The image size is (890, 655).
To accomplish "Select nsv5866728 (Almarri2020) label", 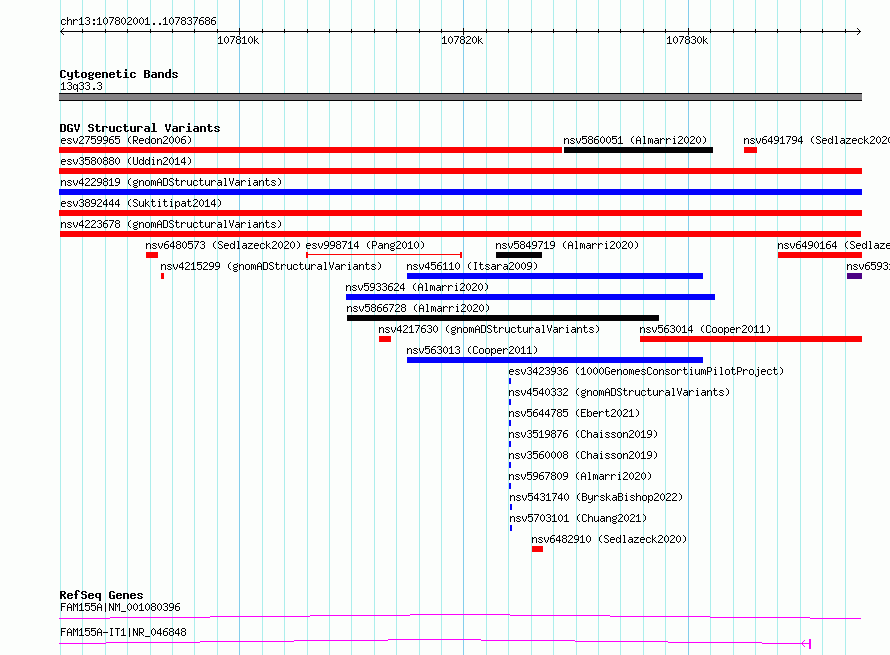I will click(418, 308).
